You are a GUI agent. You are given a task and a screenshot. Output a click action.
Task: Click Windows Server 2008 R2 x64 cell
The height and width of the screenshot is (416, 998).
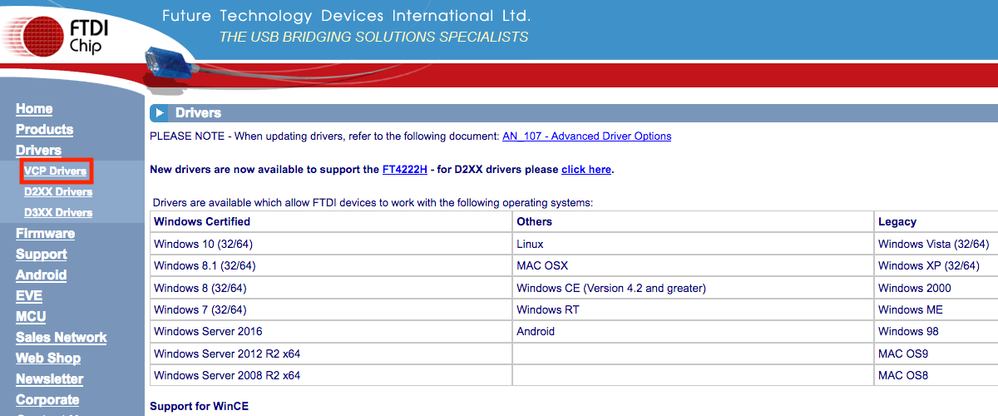coord(331,375)
